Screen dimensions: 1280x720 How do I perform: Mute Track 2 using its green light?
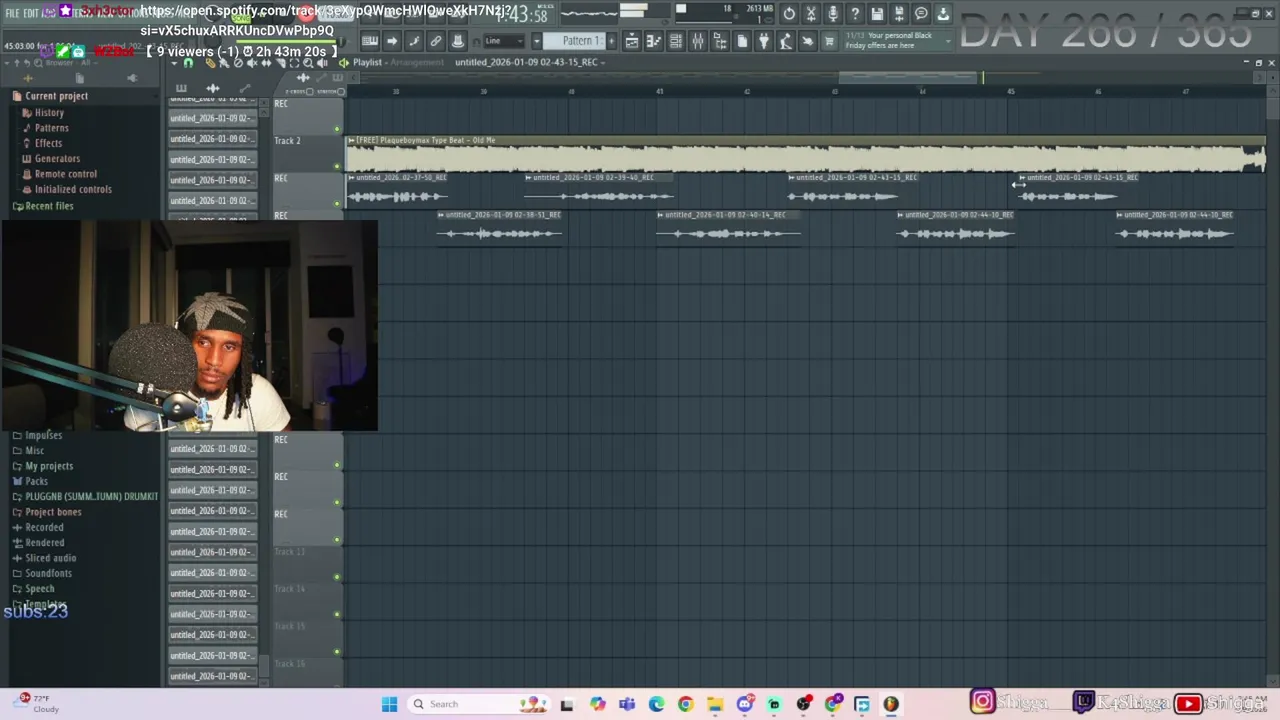pos(337,166)
